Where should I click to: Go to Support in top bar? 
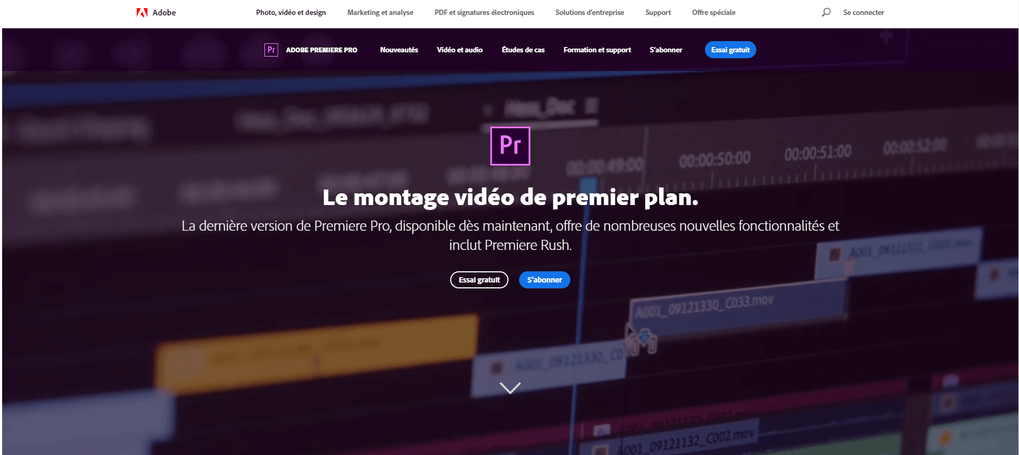(658, 12)
